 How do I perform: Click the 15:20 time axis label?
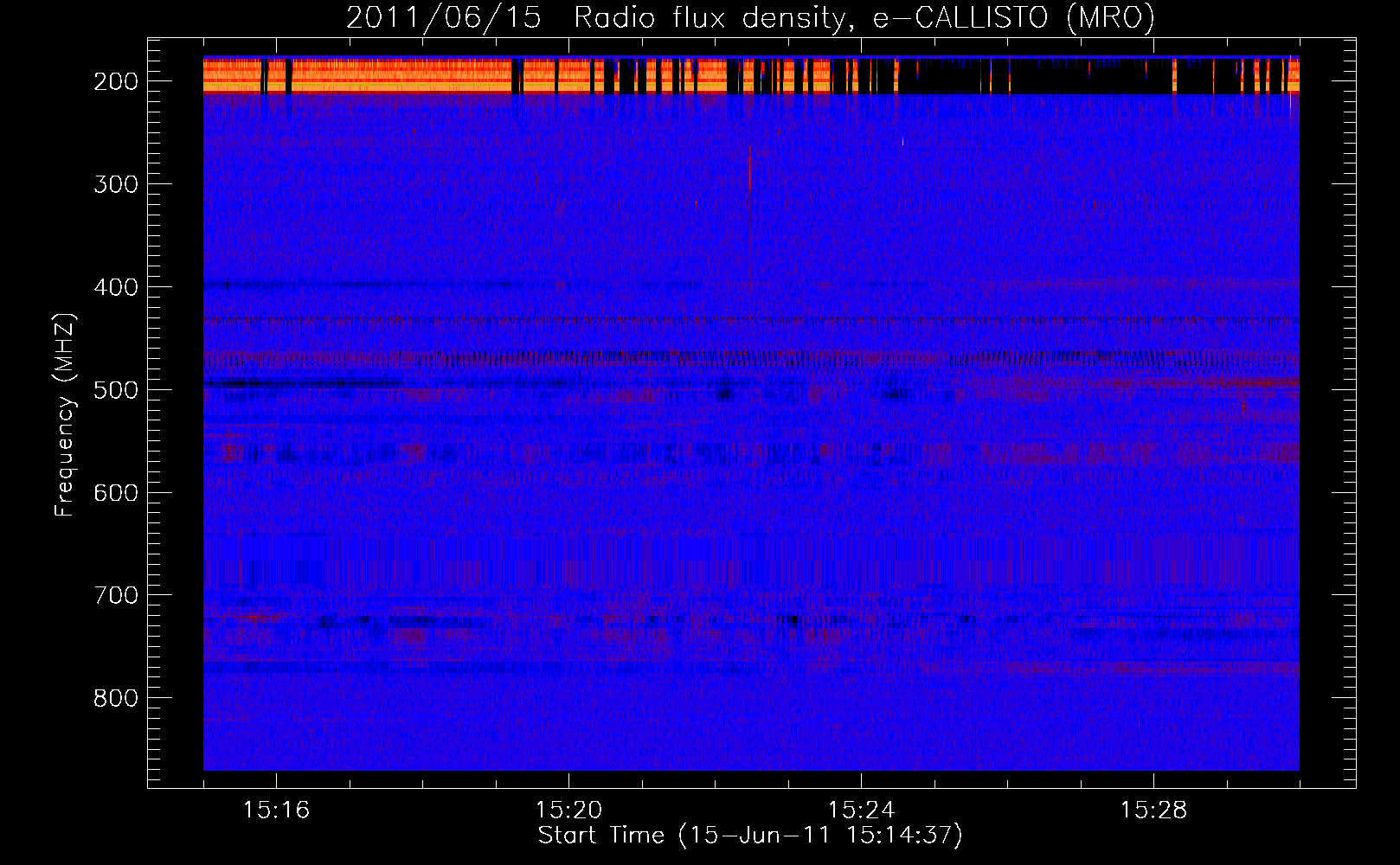pyautogui.click(x=568, y=811)
